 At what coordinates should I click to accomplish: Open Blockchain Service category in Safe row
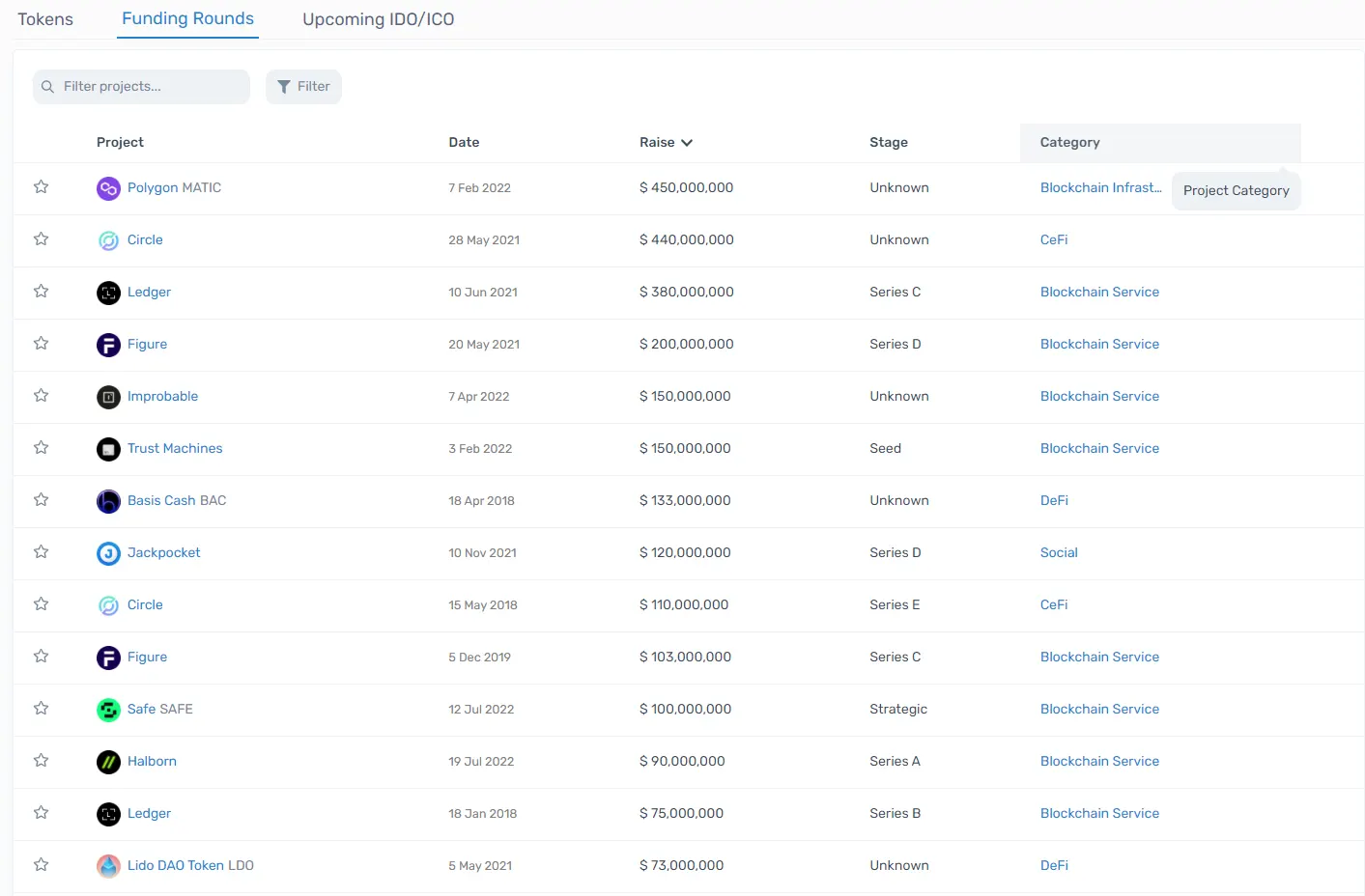(x=1099, y=710)
